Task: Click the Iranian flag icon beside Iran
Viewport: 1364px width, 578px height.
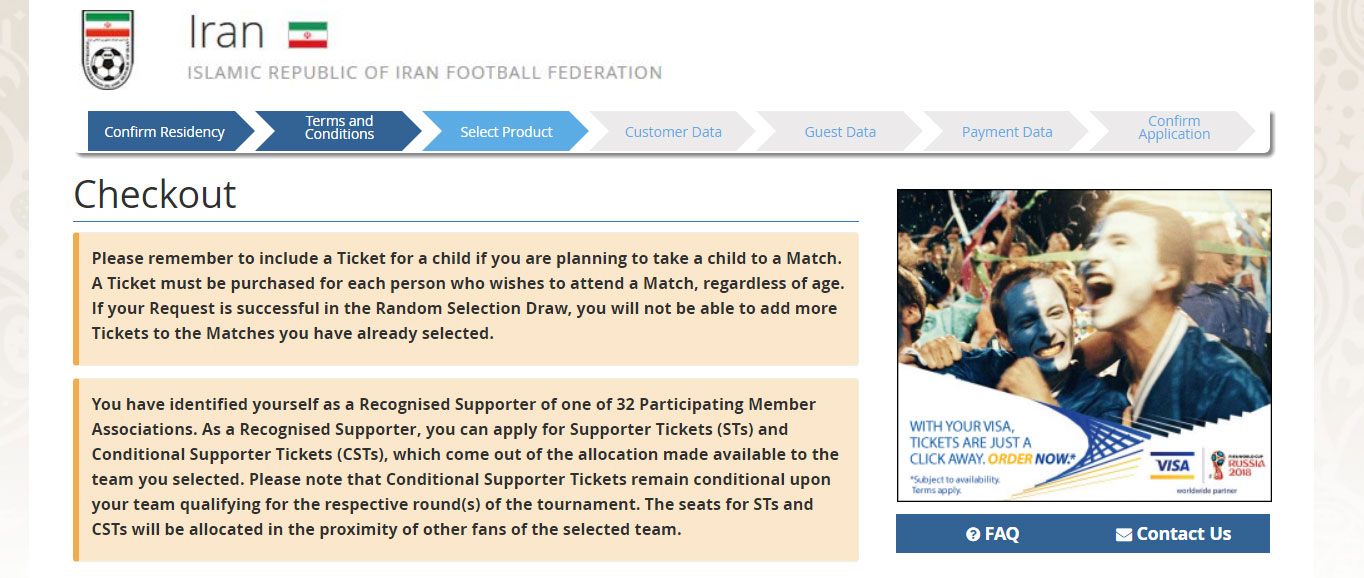Action: tap(308, 36)
